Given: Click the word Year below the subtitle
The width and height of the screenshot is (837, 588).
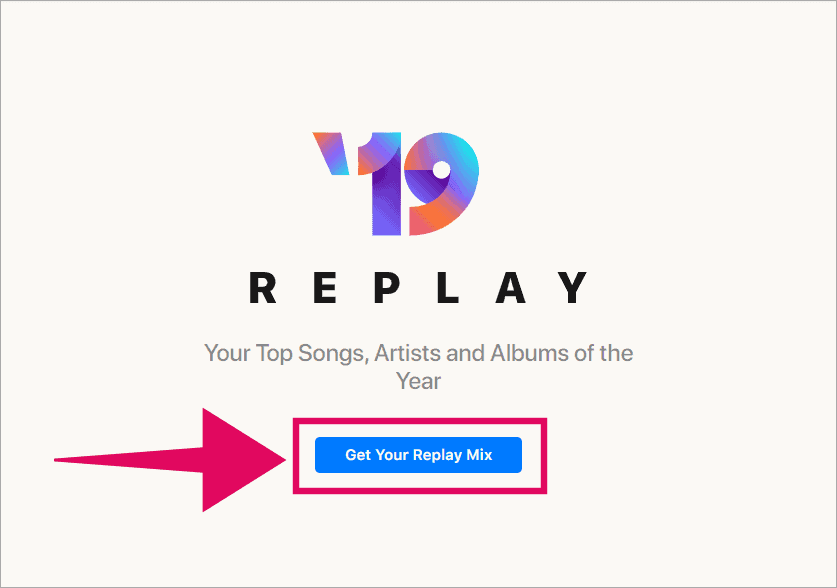Looking at the screenshot, I should tap(418, 381).
